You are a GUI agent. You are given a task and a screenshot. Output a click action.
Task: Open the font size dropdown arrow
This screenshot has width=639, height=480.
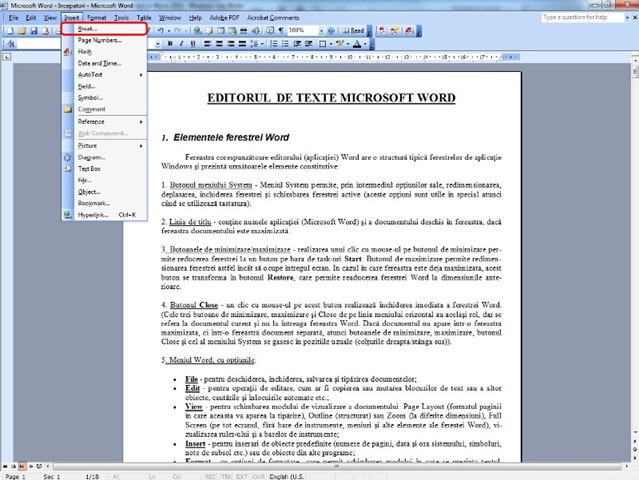tap(157, 44)
